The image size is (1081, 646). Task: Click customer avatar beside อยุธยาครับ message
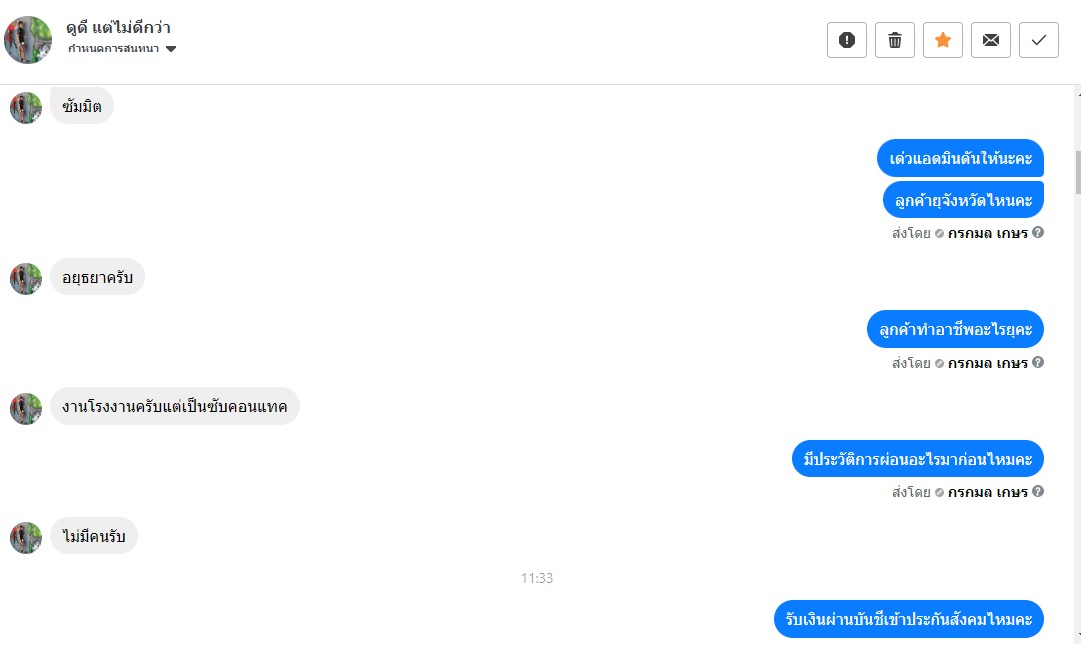pyautogui.click(x=26, y=279)
